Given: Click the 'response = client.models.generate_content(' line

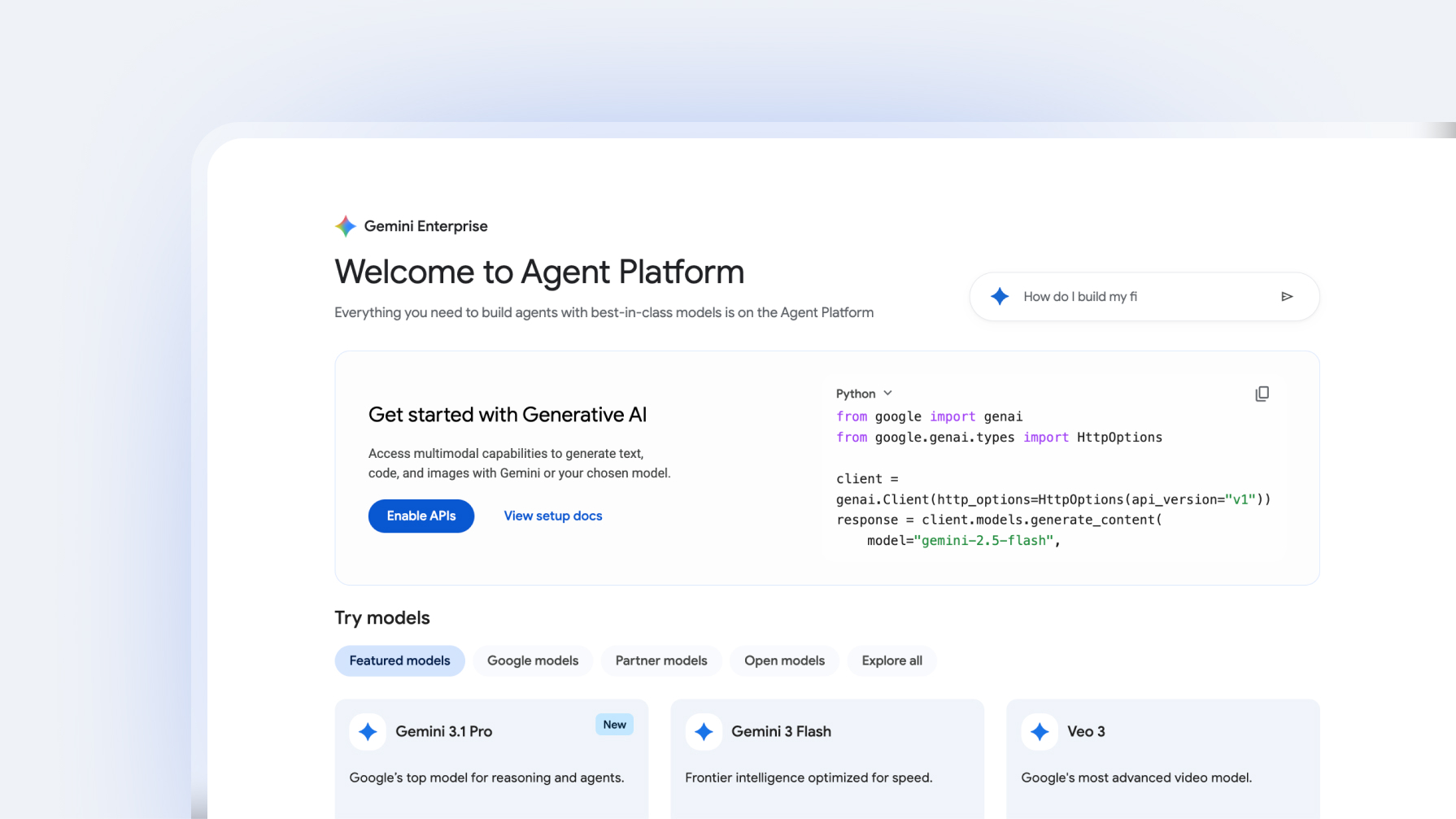Looking at the screenshot, I should (x=999, y=520).
